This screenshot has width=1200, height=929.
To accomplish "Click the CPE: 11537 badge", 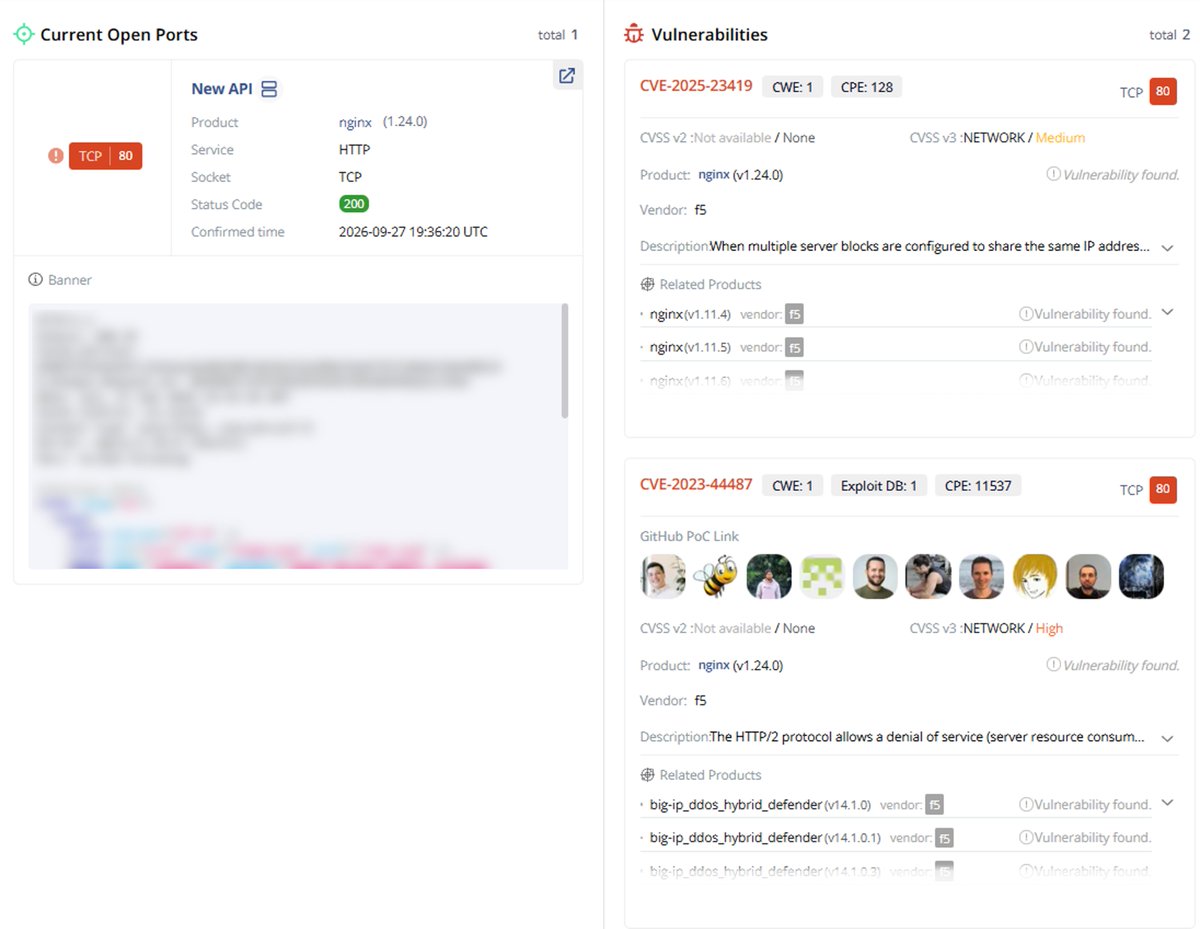I will (978, 486).
